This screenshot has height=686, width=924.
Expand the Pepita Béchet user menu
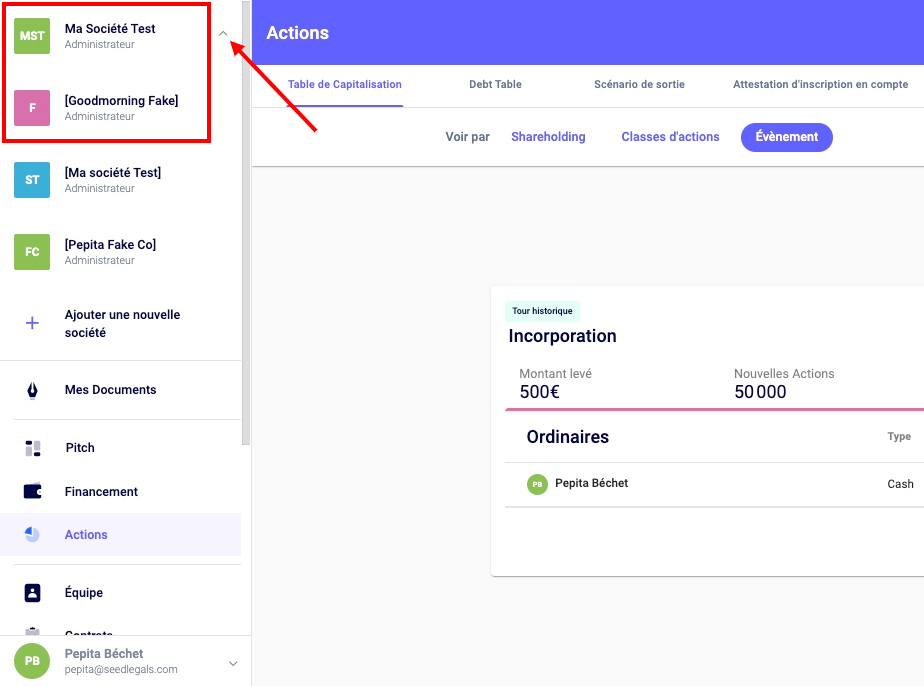(233, 662)
